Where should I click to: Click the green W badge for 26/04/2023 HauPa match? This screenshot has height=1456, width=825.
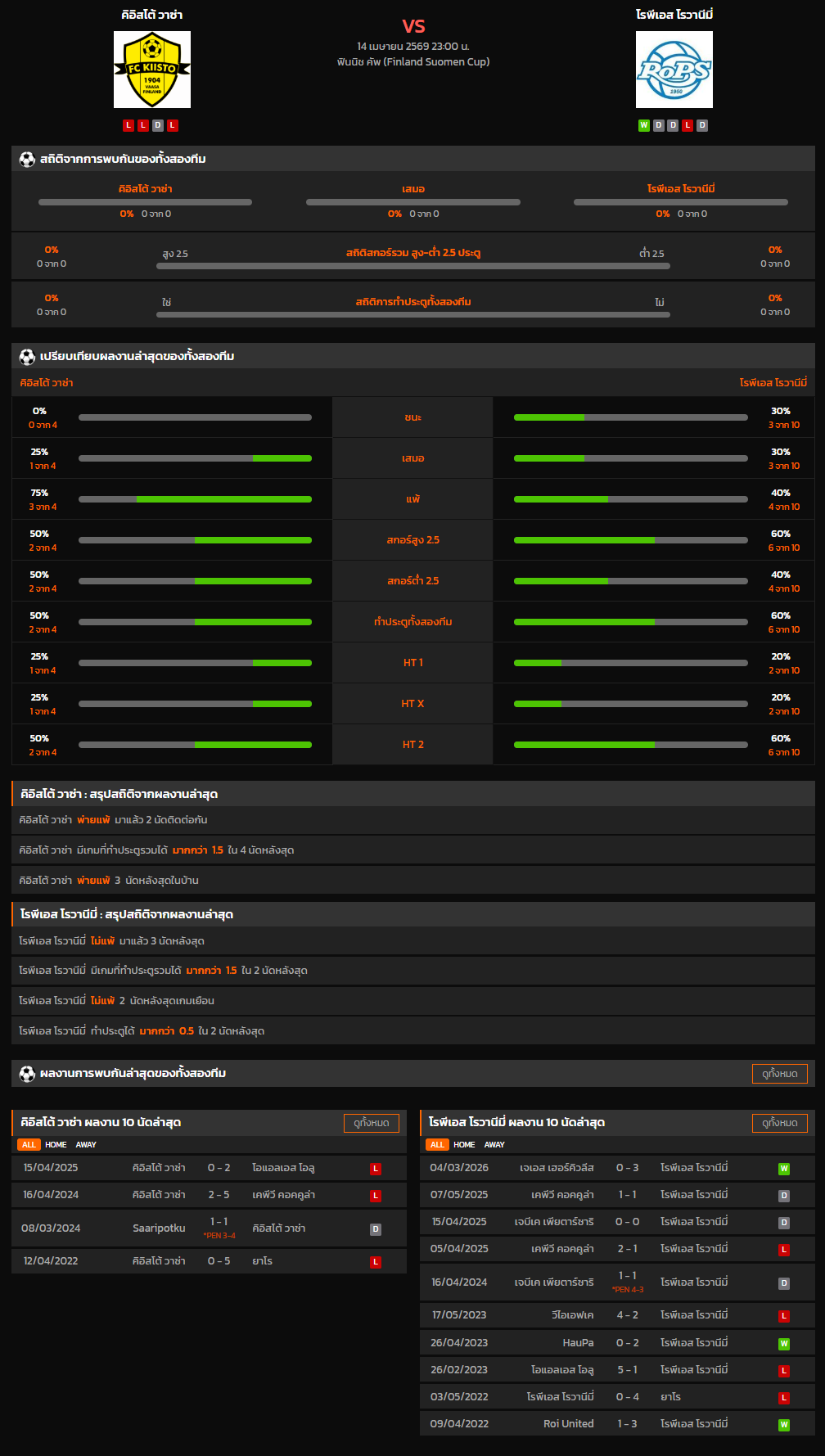pyautogui.click(x=784, y=1344)
